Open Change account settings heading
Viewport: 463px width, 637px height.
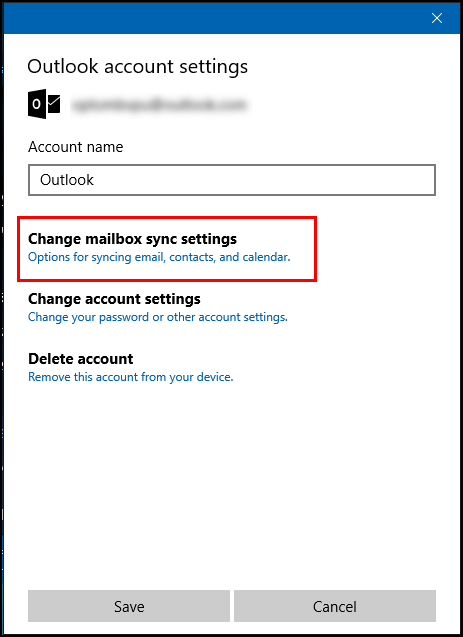pos(114,299)
